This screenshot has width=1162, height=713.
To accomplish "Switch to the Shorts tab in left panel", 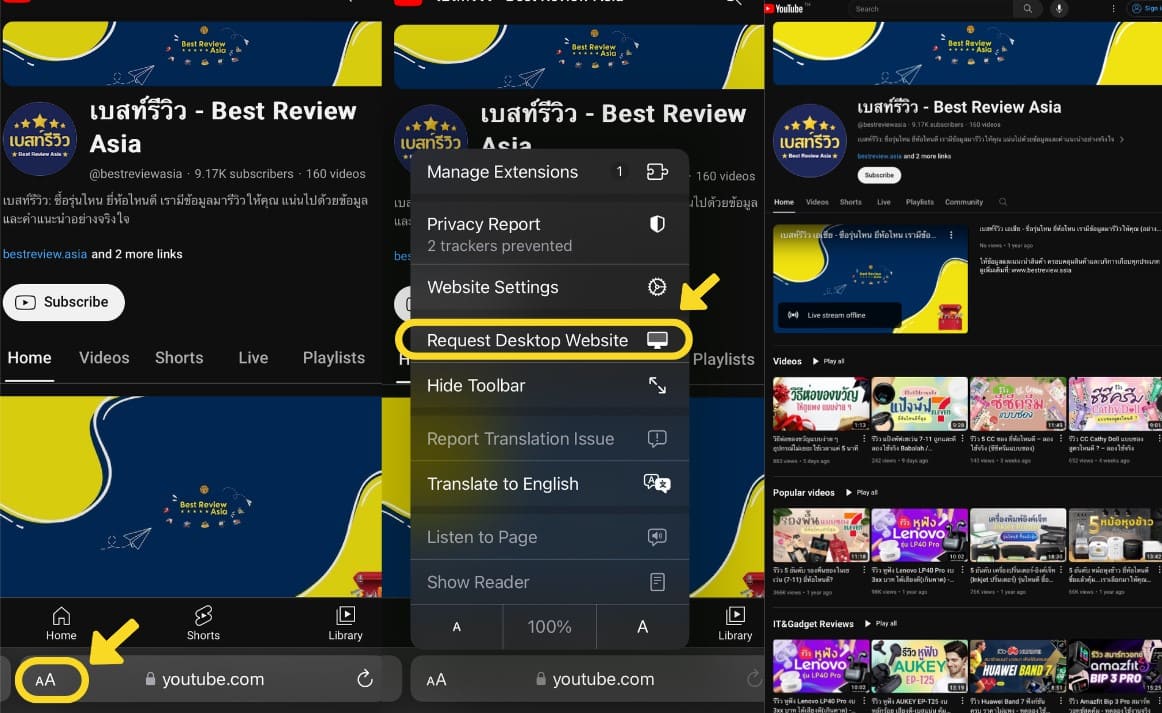I will (179, 358).
